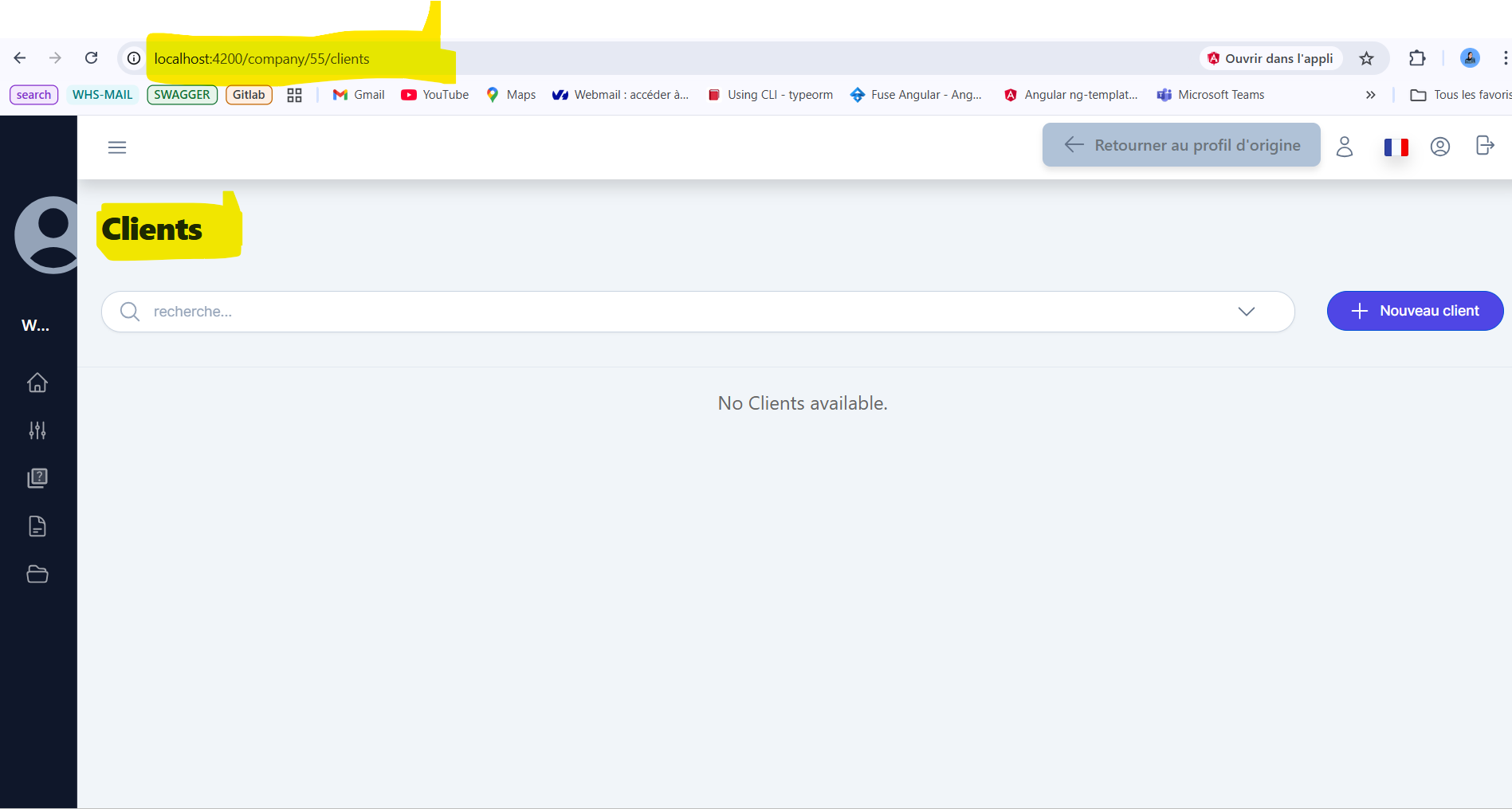
Task: Open the SWAGGER bookmark
Action: tap(182, 95)
